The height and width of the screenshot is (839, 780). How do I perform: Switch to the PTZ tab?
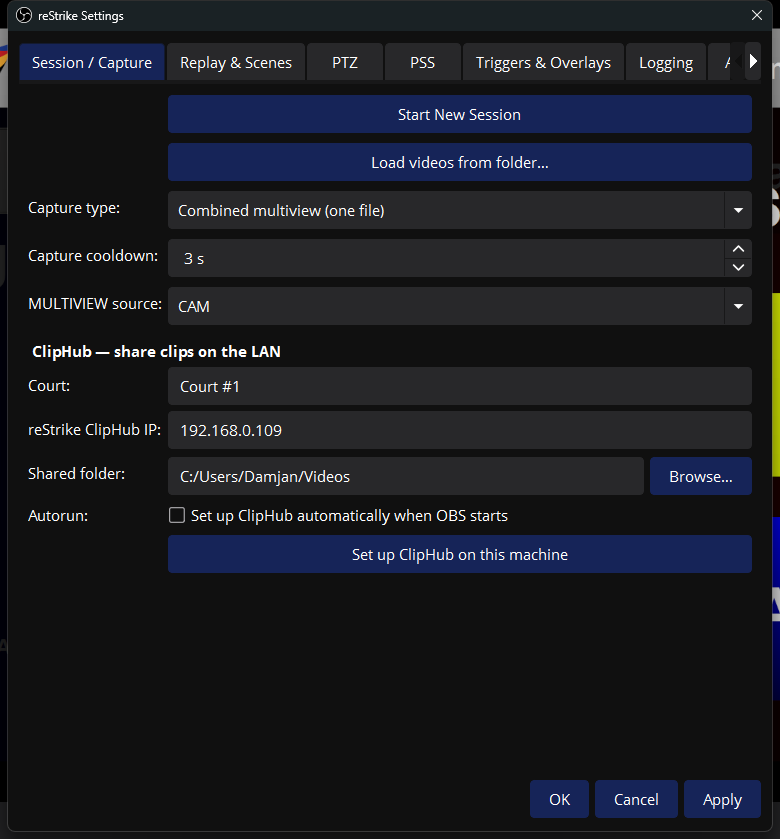tap(345, 63)
